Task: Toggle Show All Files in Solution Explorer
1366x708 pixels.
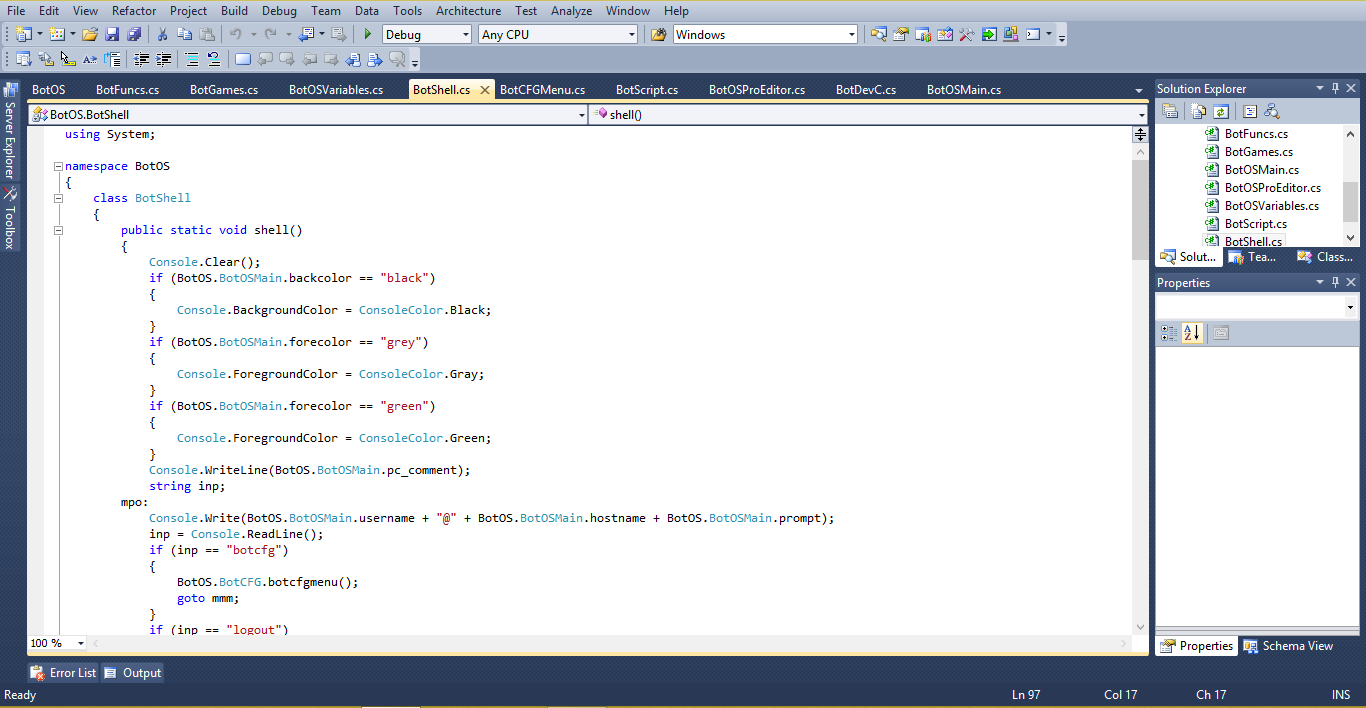Action: [x=1198, y=110]
